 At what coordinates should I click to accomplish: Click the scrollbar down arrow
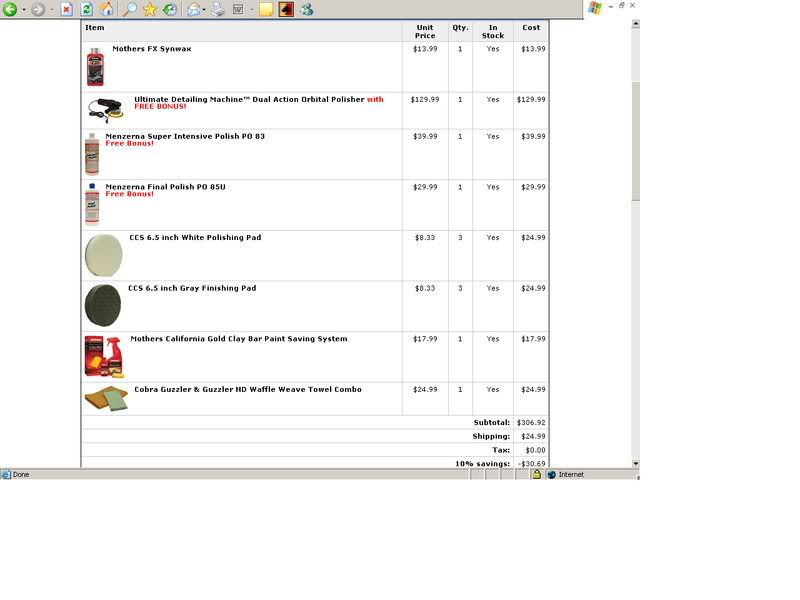pos(636,463)
